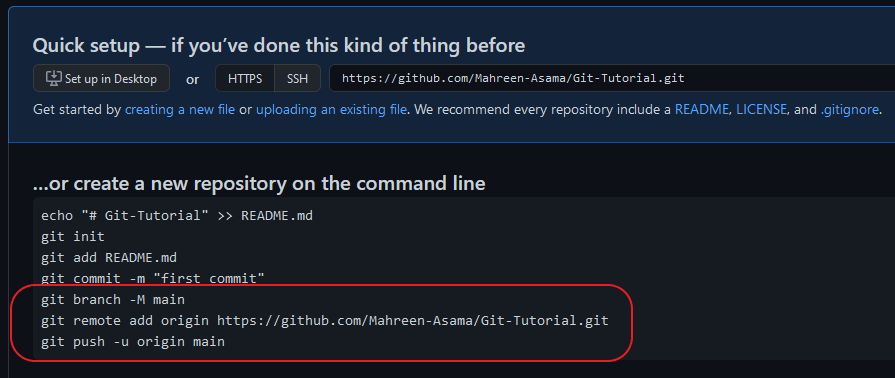This screenshot has width=895, height=378.
Task: Click the git push -u origin main line
Action: click(x=133, y=341)
